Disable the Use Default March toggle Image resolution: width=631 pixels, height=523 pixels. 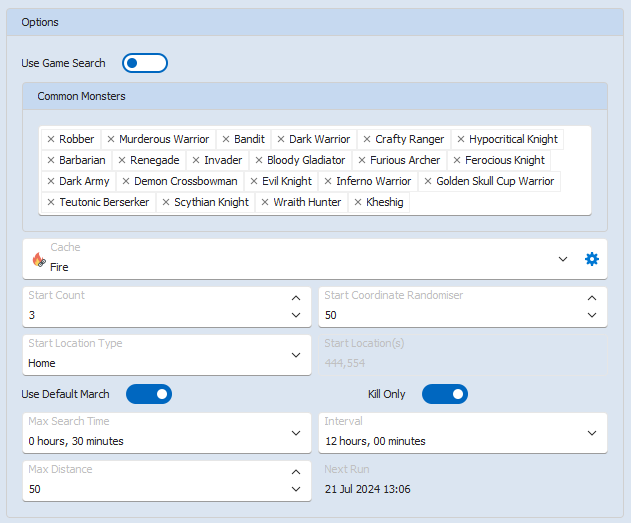click(149, 394)
